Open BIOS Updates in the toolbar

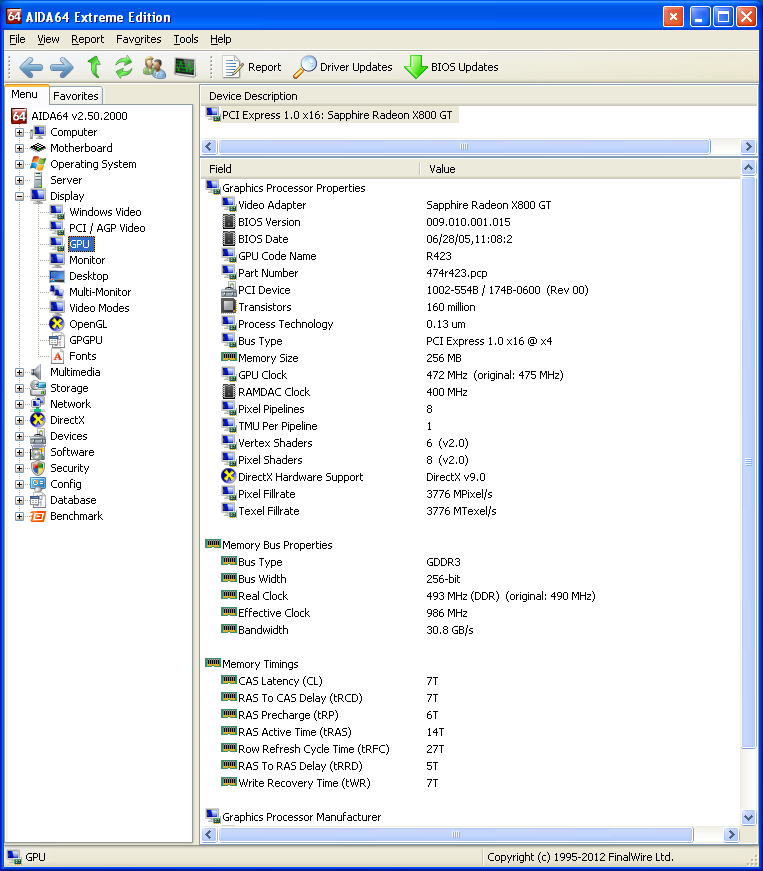coord(451,67)
